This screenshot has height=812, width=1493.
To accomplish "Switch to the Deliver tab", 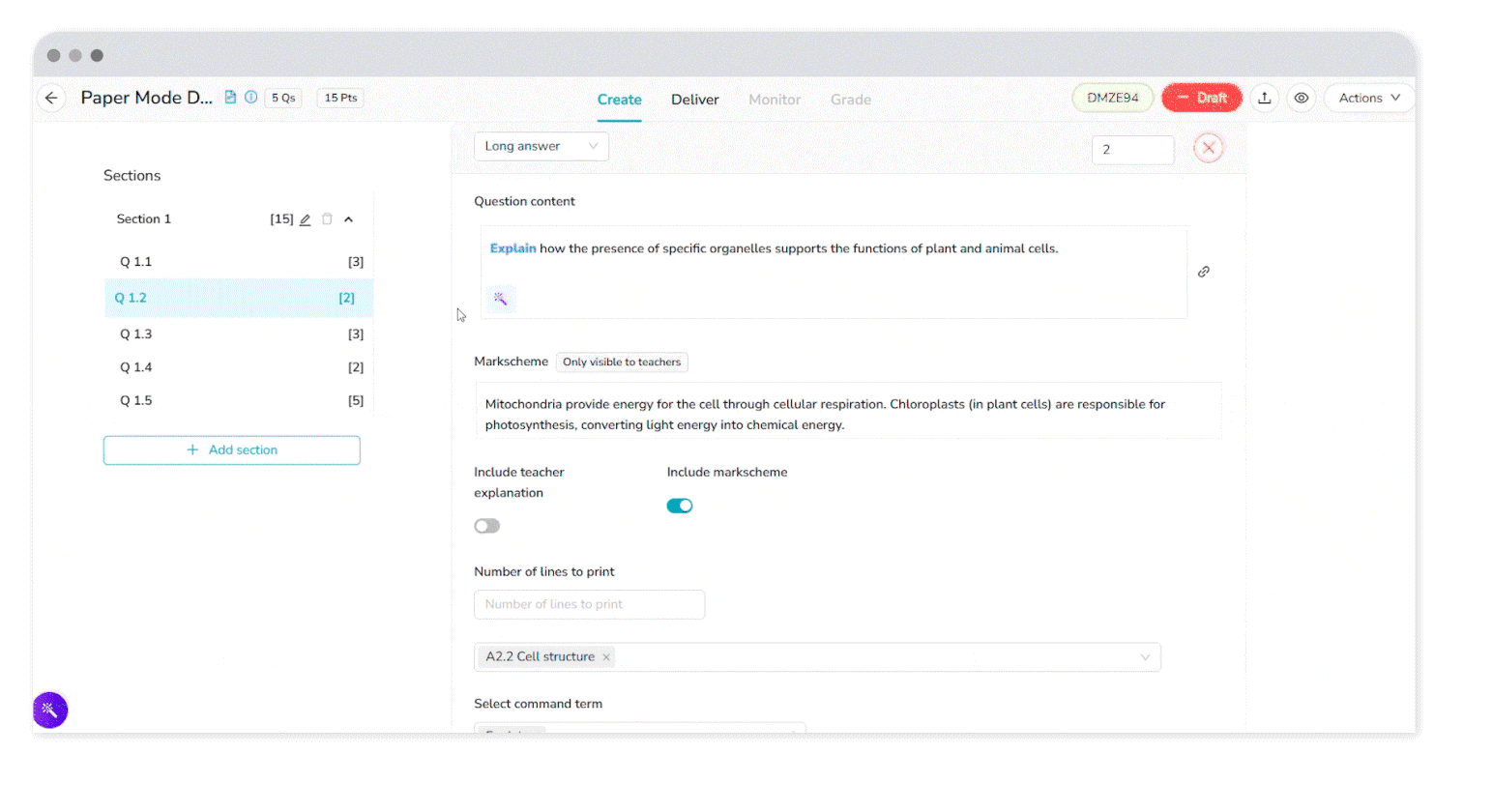I will [x=694, y=100].
